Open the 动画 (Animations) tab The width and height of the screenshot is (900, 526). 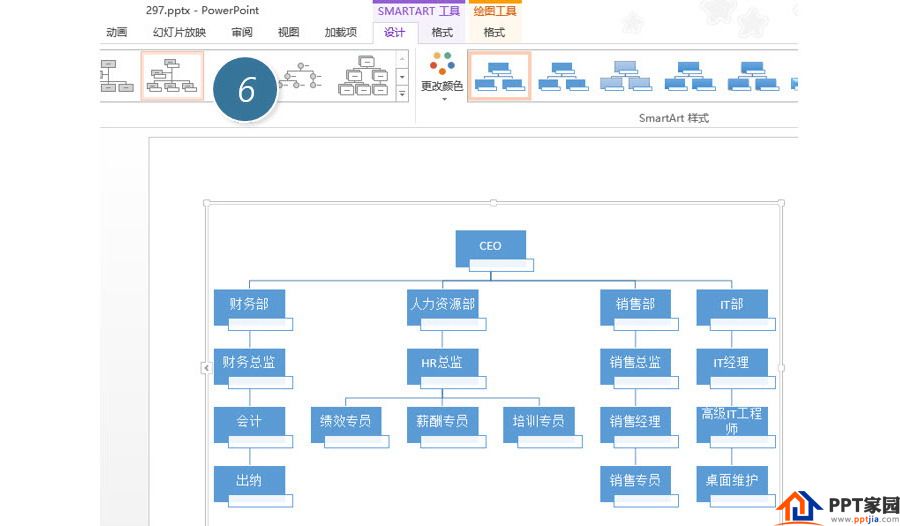click(117, 32)
